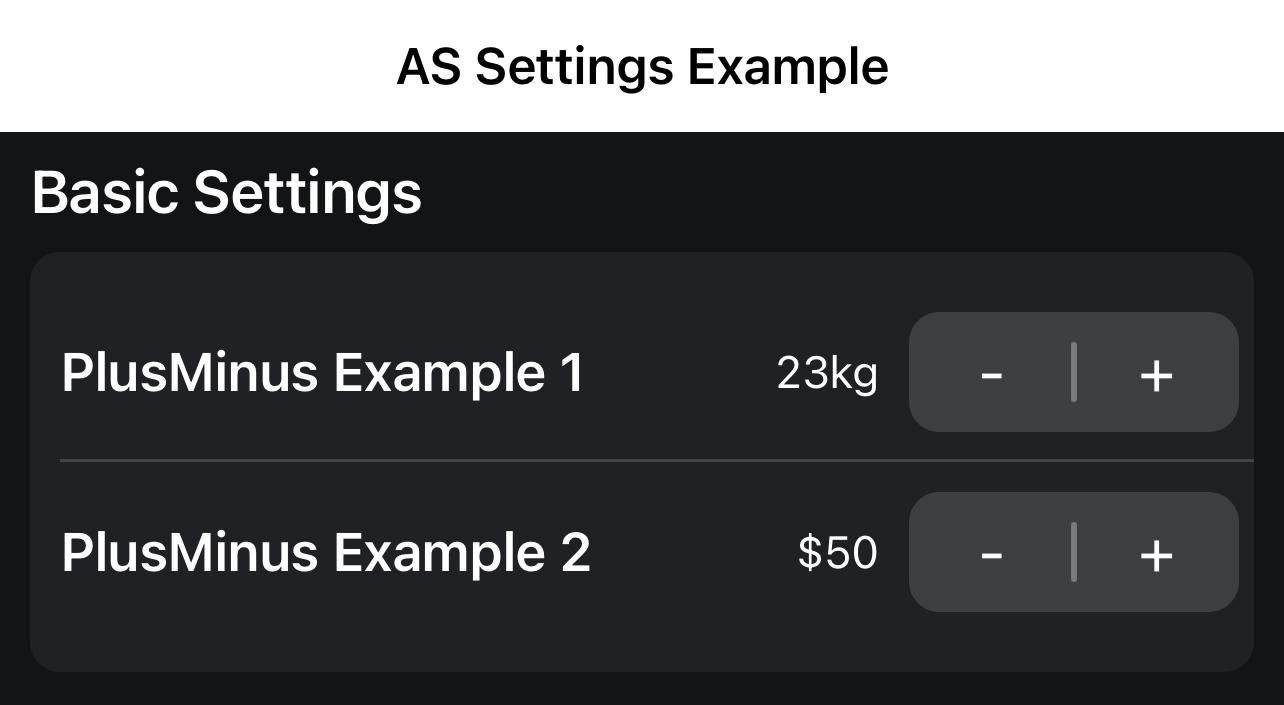This screenshot has height=705, width=1284.
Task: Tap the plus icon beside $50
Action: point(1156,553)
